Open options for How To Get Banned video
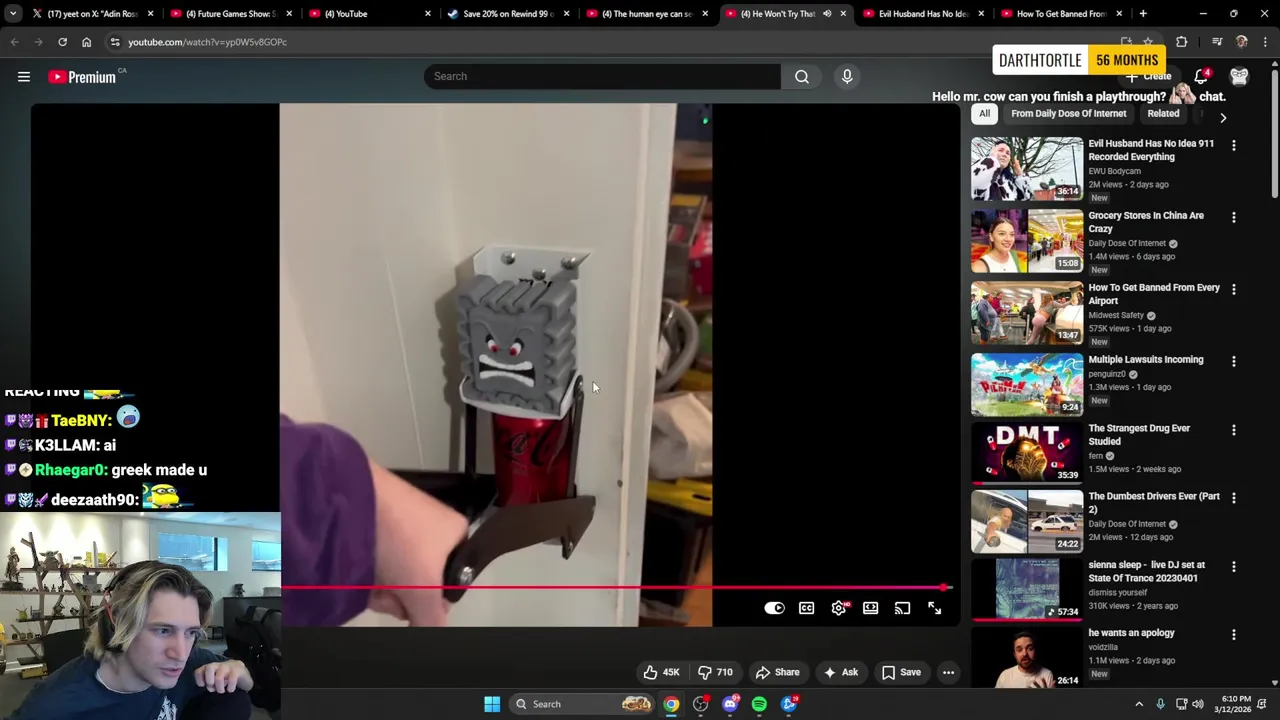The width and height of the screenshot is (1280, 720). (x=1234, y=290)
